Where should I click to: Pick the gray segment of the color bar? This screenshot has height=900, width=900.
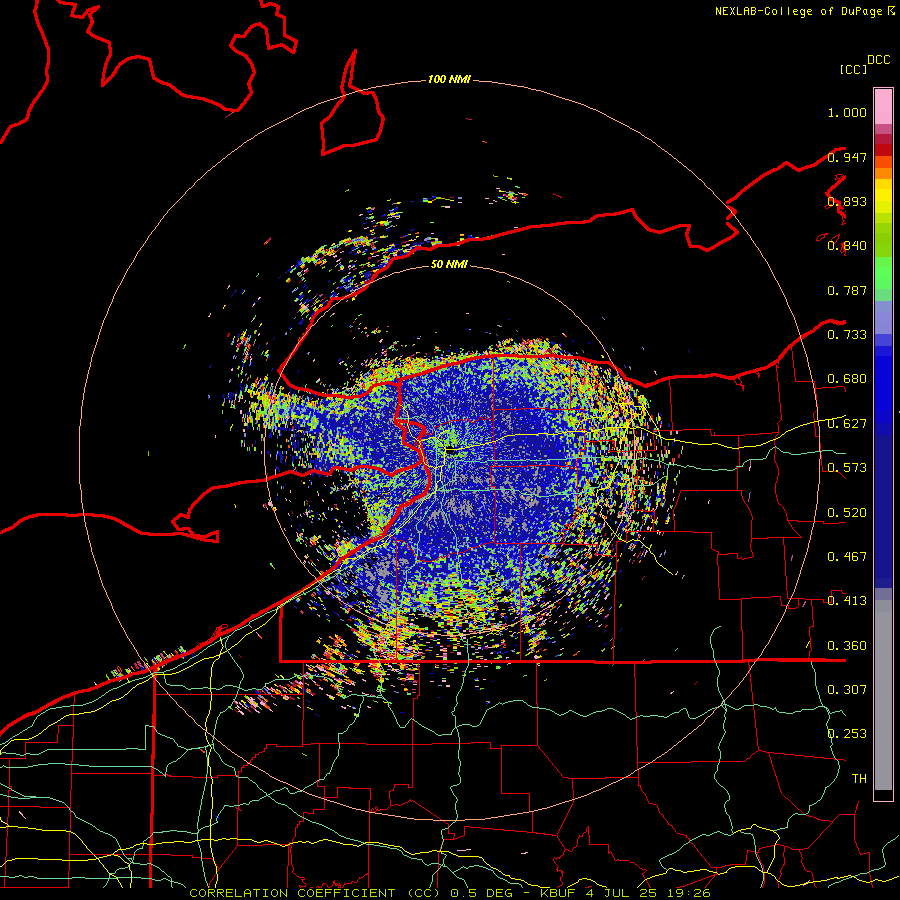[883, 695]
